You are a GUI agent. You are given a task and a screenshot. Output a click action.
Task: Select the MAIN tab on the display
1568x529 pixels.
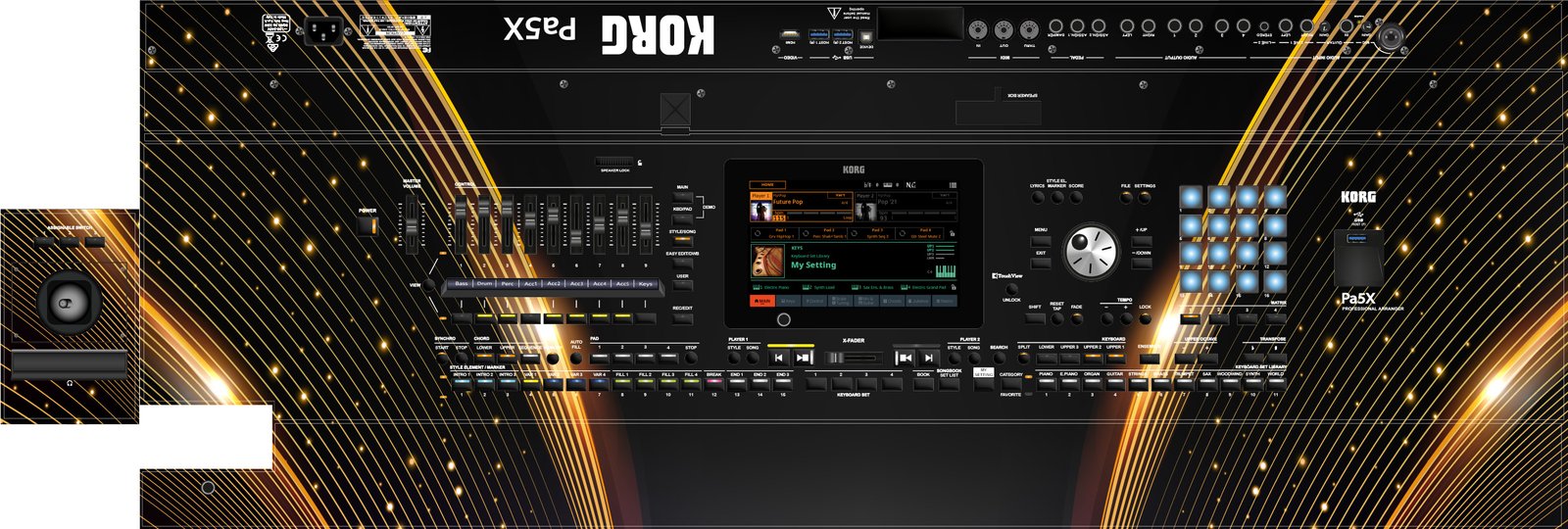[x=762, y=301]
